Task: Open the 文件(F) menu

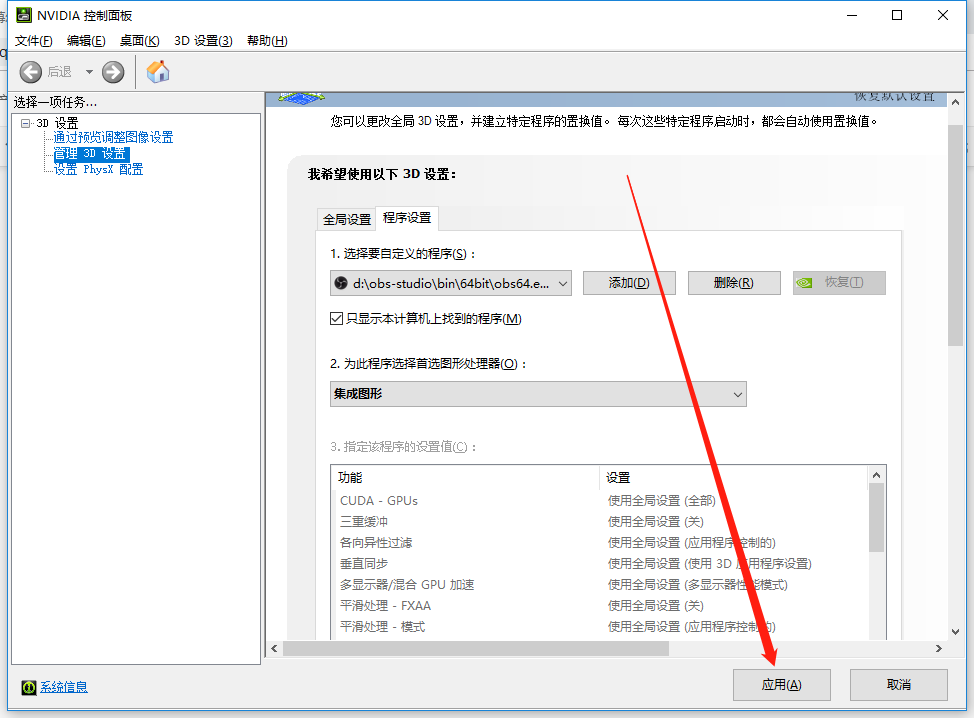Action: tap(34, 41)
